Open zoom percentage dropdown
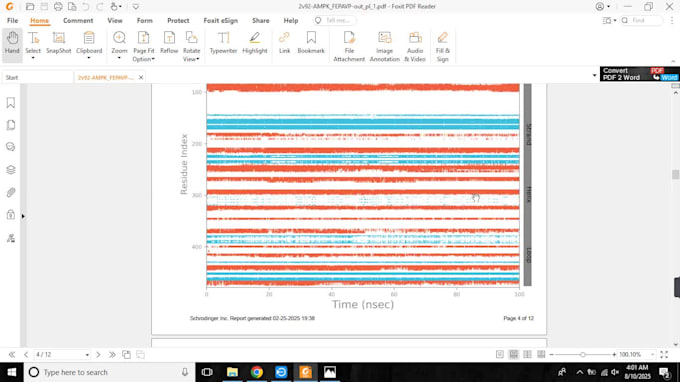Viewport: 680px width, 382px height. tap(652, 354)
